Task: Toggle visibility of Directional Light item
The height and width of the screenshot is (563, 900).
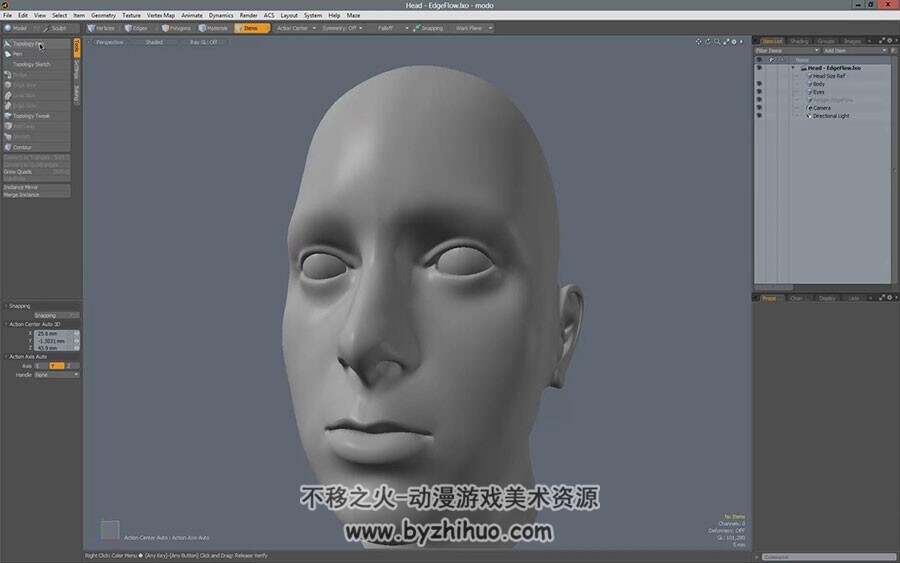Action: click(x=759, y=116)
